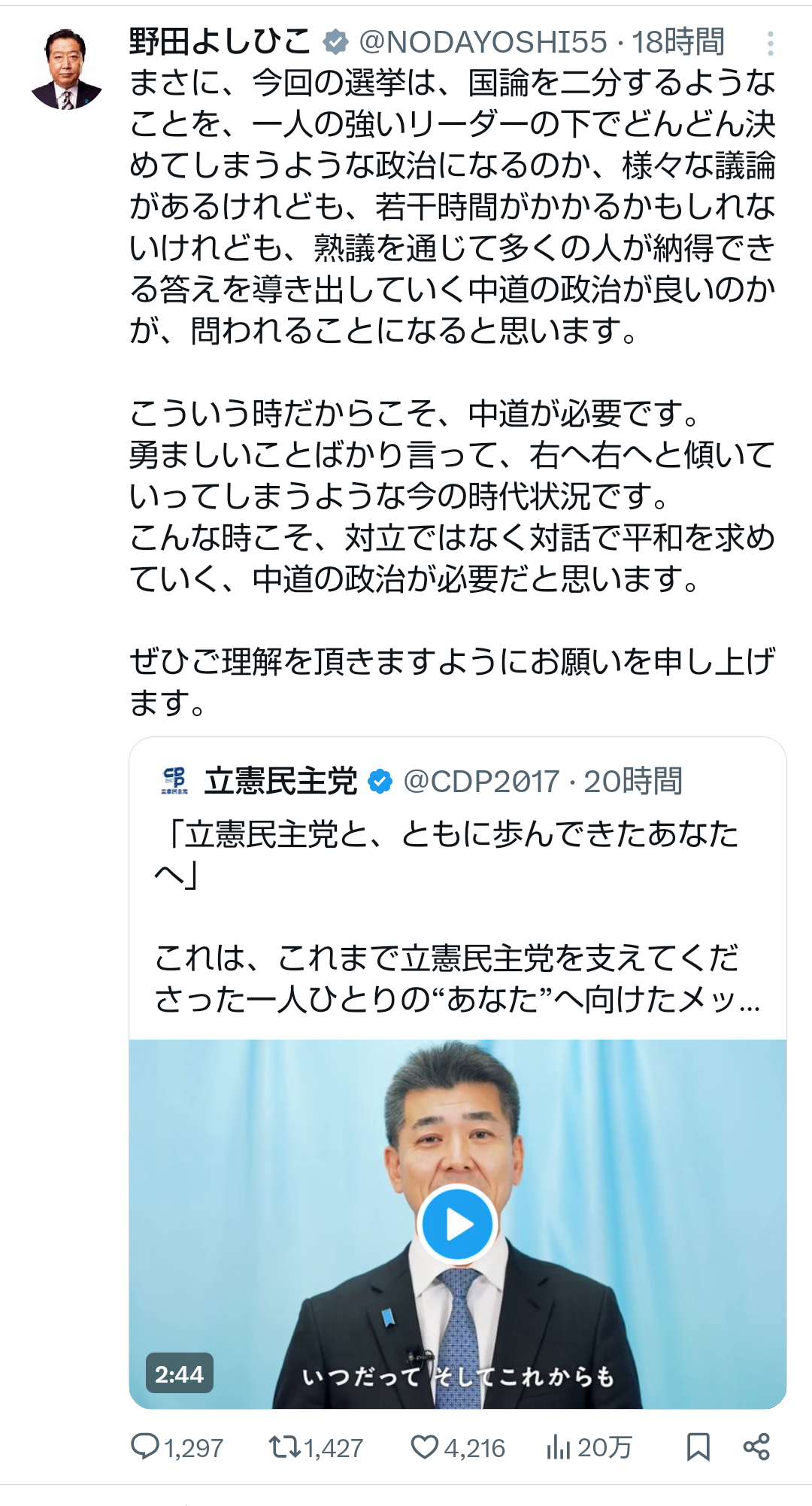Open 野田よしひこ's profile avatar

point(66,71)
